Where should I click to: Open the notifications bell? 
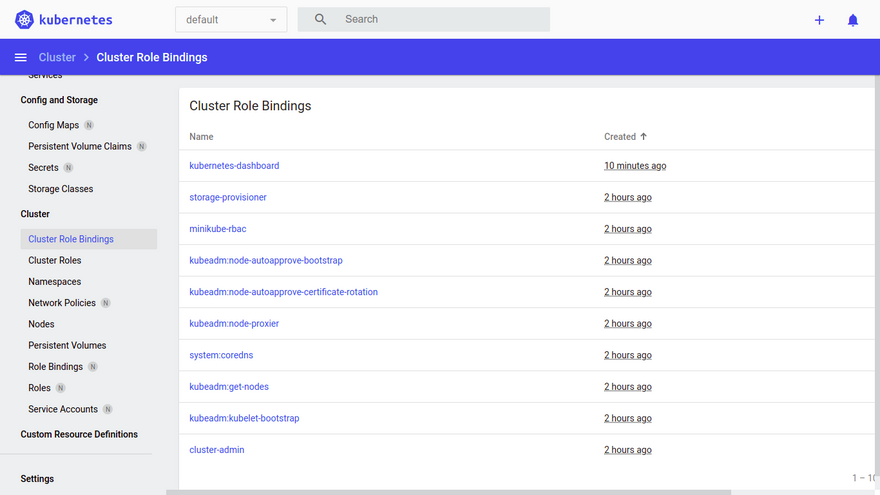pyautogui.click(x=853, y=20)
